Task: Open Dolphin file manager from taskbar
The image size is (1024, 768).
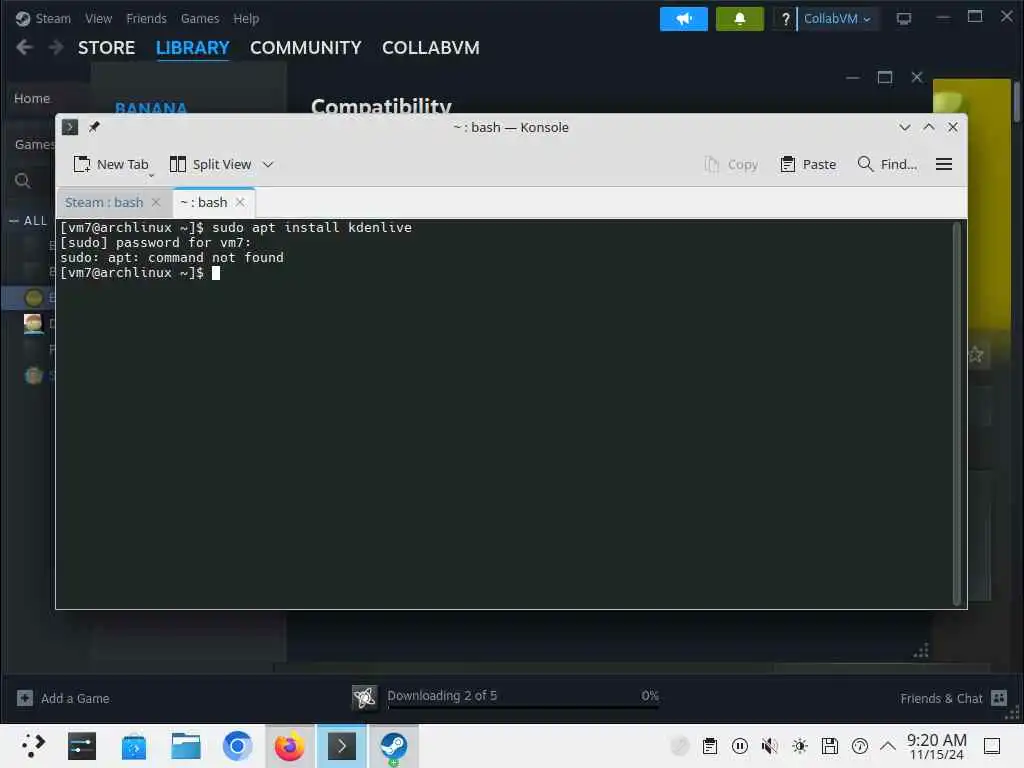Action: pos(185,746)
